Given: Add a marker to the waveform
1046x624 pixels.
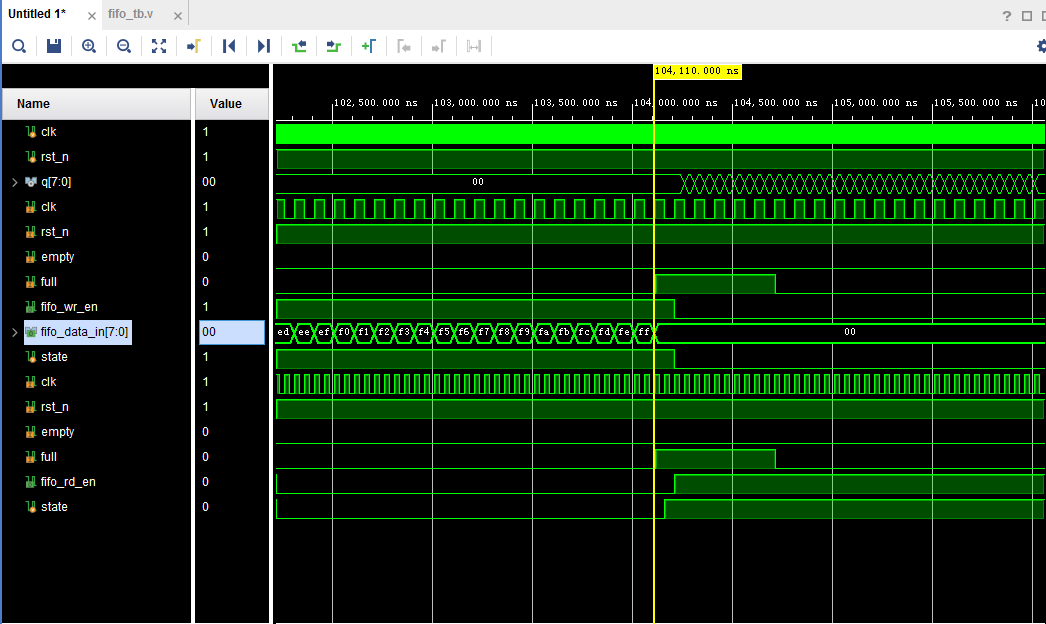Looking at the screenshot, I should pyautogui.click(x=368, y=46).
